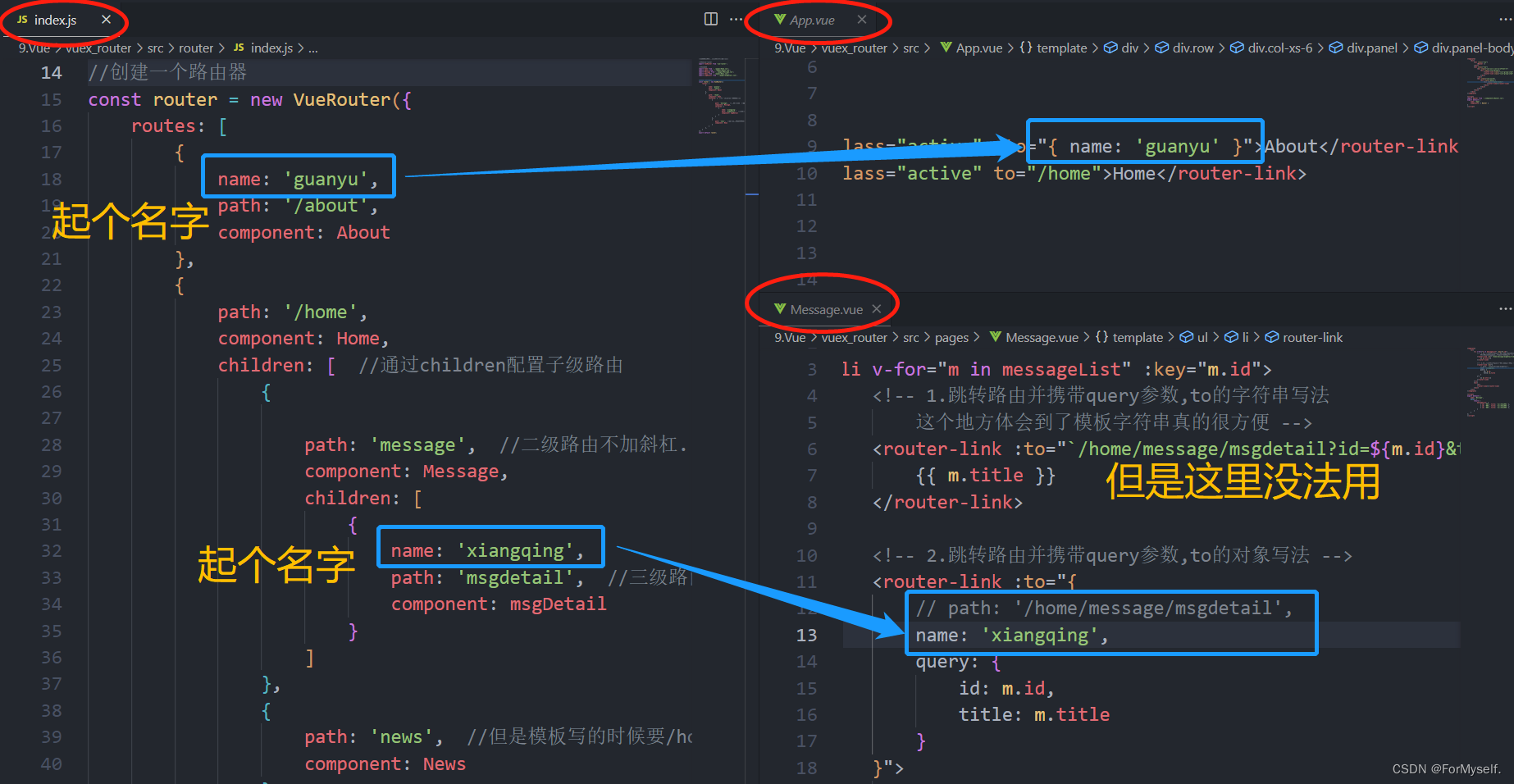The width and height of the screenshot is (1514, 784).
Task: Click the minimap in App.vue editor
Action: coord(1489,84)
